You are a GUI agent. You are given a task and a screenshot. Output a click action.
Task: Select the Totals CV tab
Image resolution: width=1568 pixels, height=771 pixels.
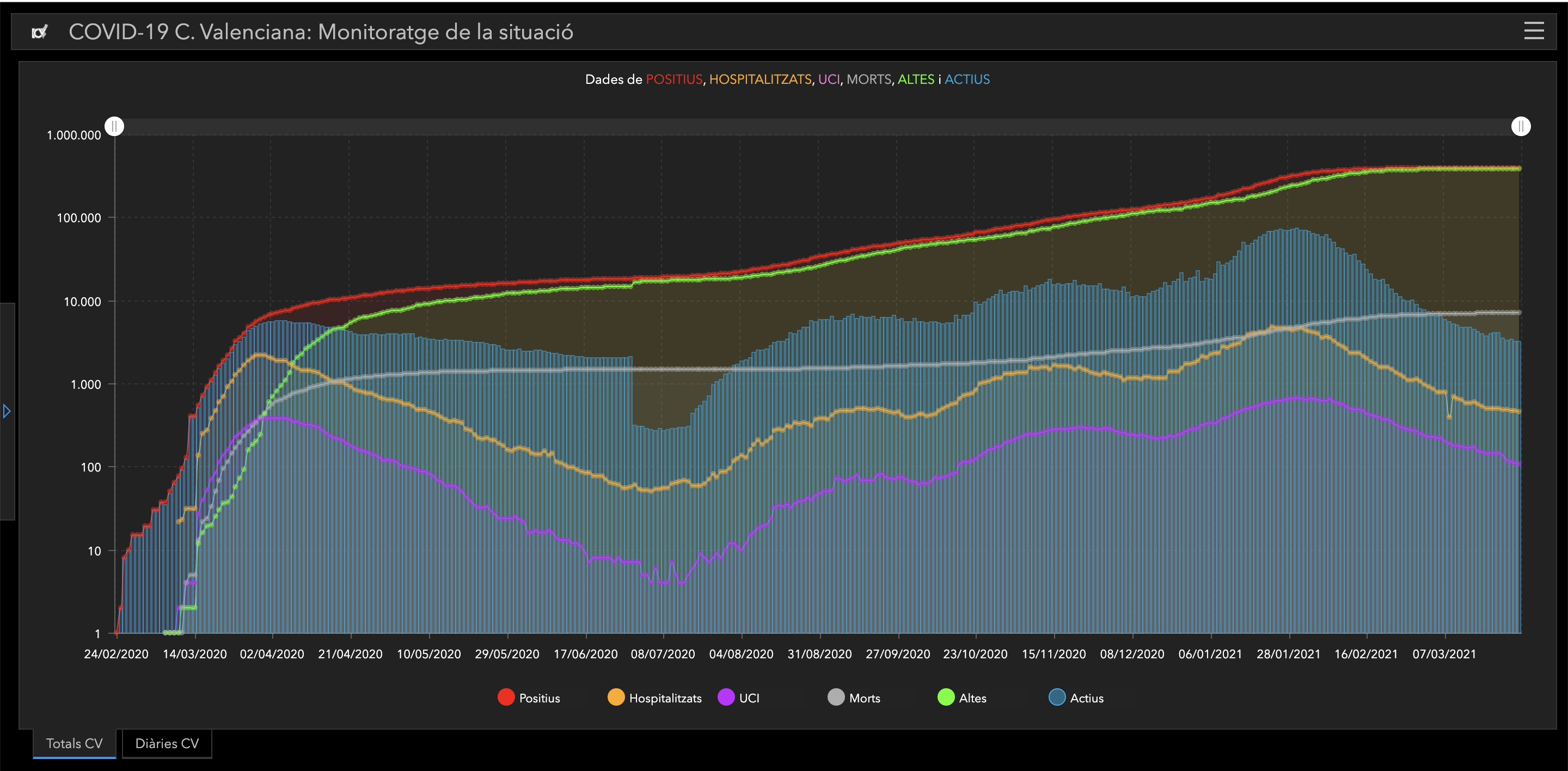pyautogui.click(x=74, y=744)
